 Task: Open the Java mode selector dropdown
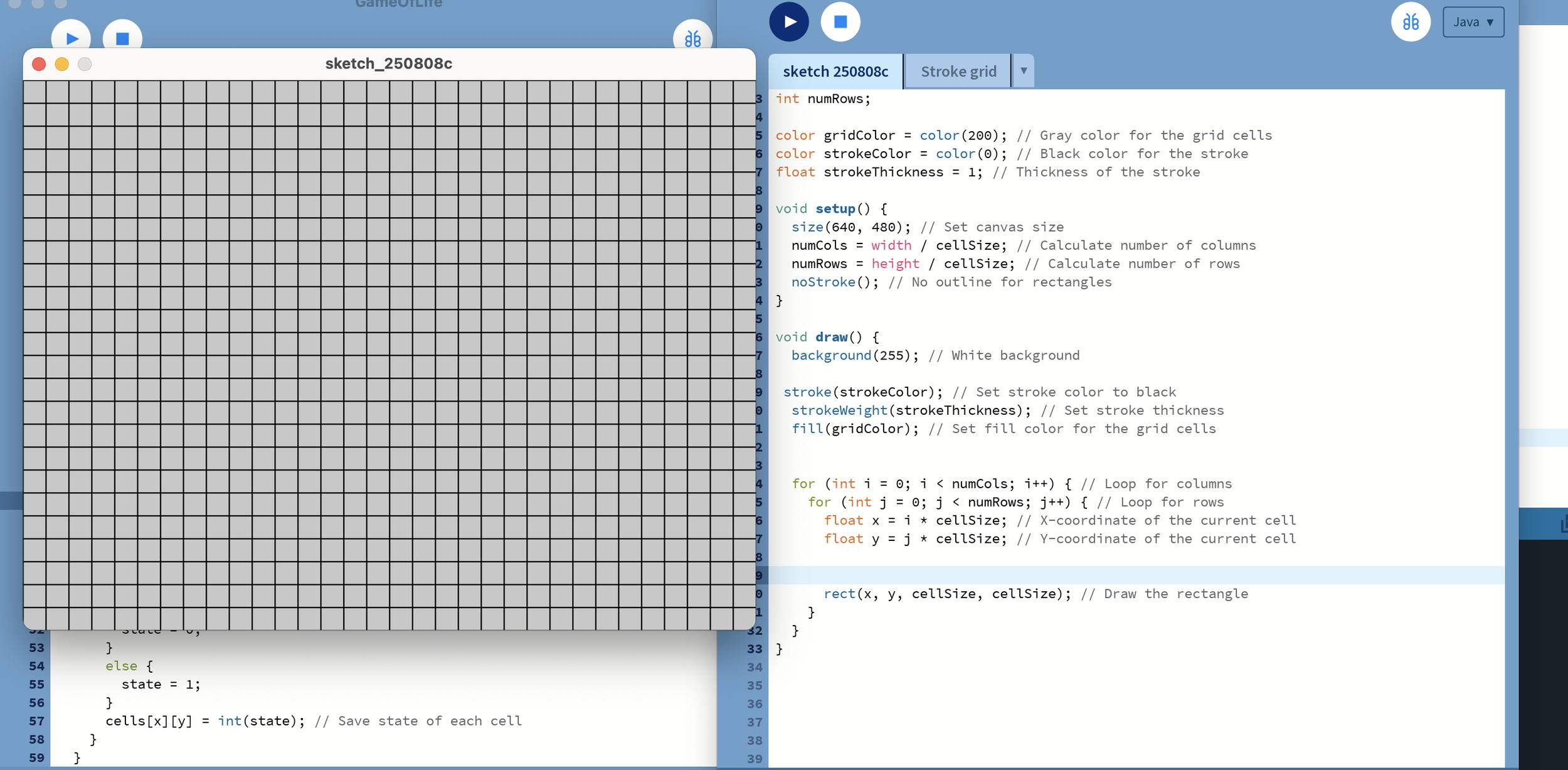pyautogui.click(x=1472, y=21)
